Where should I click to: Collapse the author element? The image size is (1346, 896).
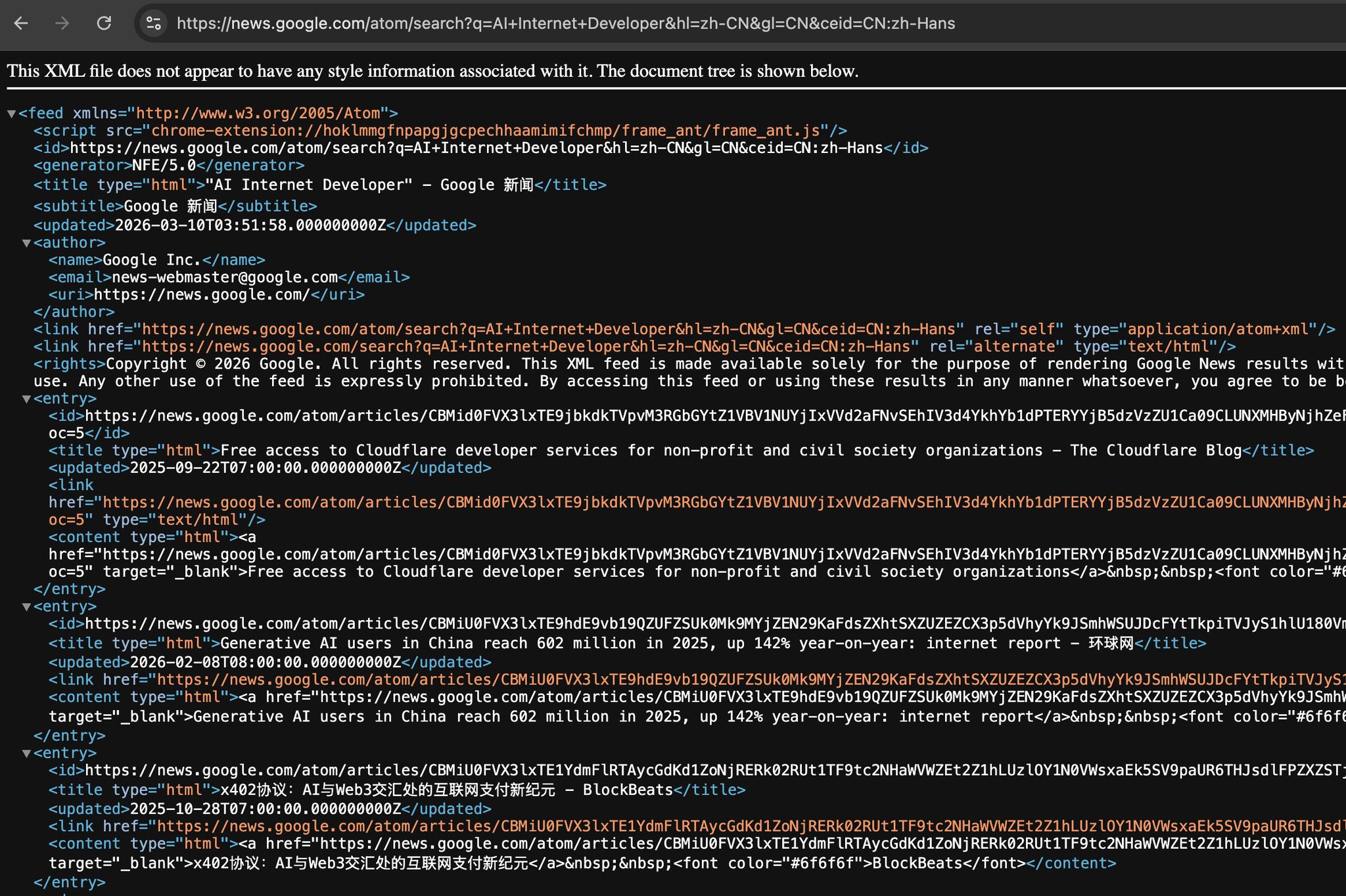click(x=26, y=243)
